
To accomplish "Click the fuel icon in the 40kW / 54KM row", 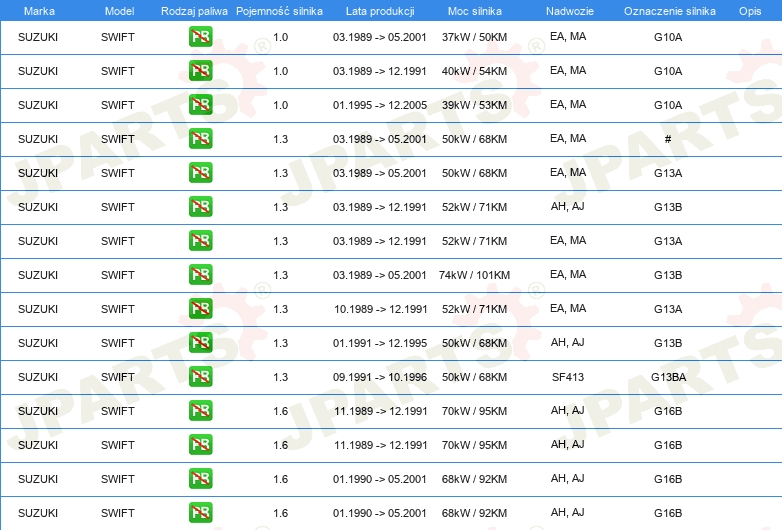I will click(x=200, y=70).
